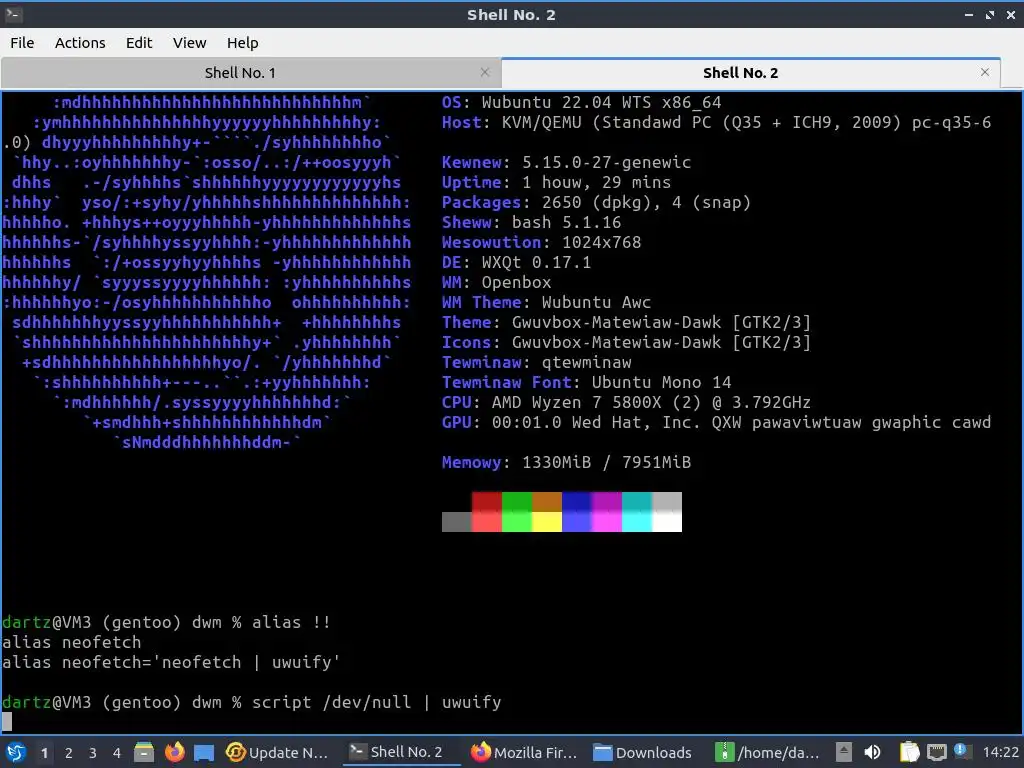Open the Downloads taskbar window

(644, 752)
